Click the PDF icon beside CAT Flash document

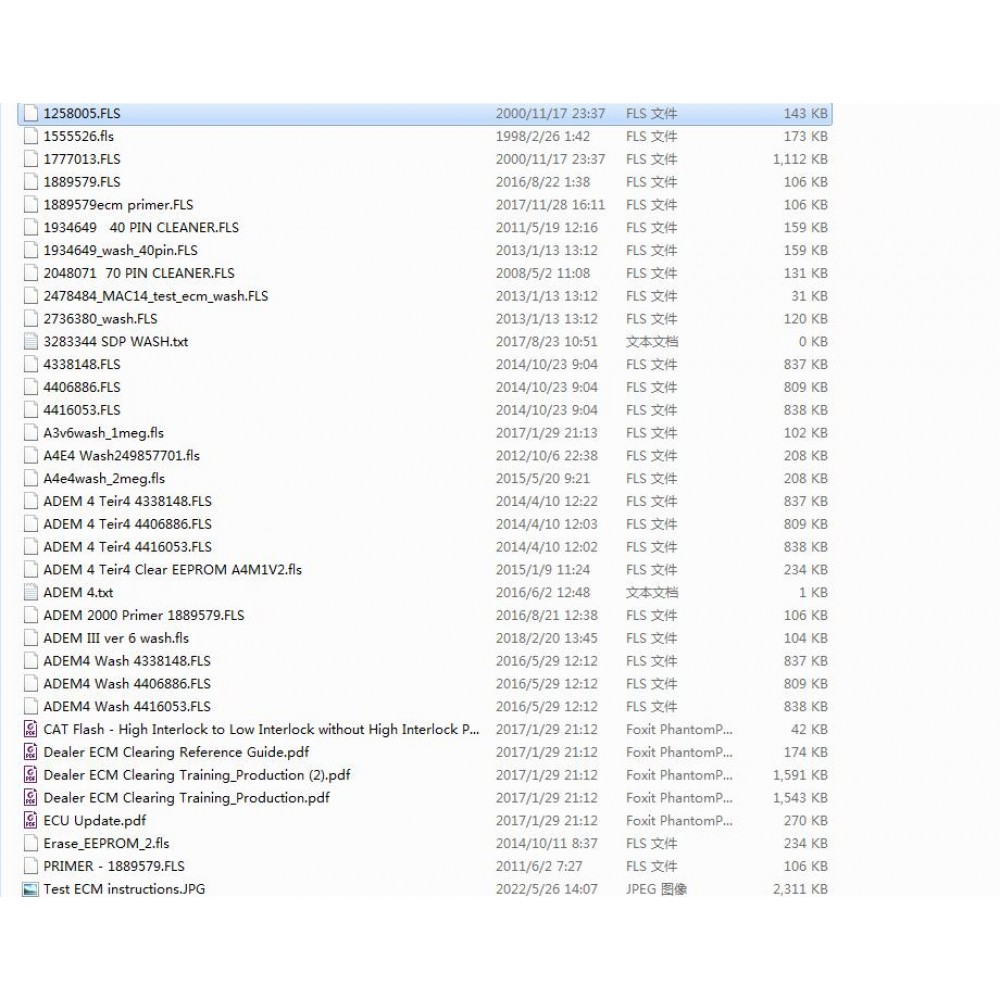[29, 729]
